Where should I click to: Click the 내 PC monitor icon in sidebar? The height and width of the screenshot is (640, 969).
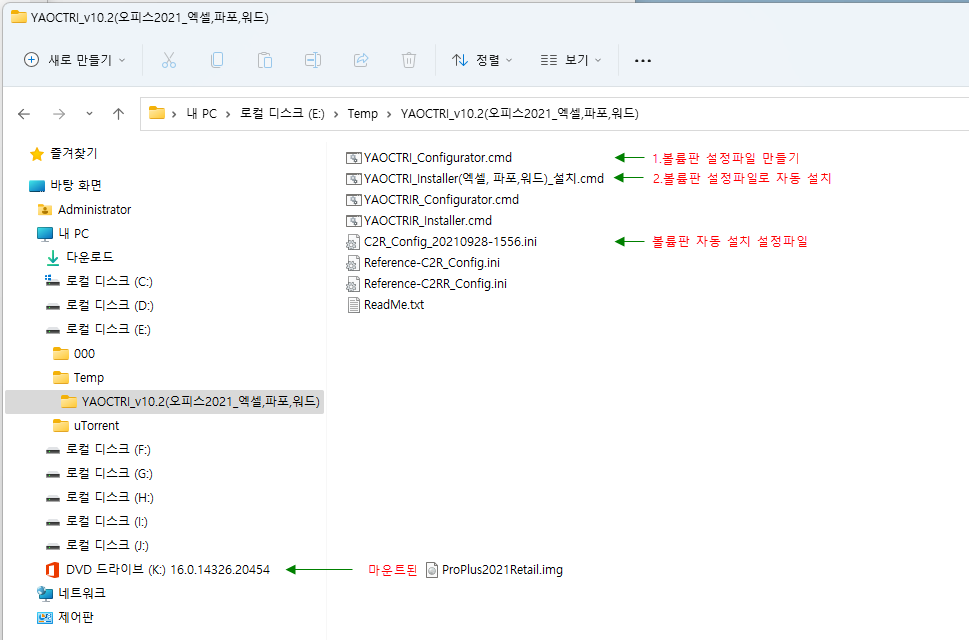click(x=44, y=234)
